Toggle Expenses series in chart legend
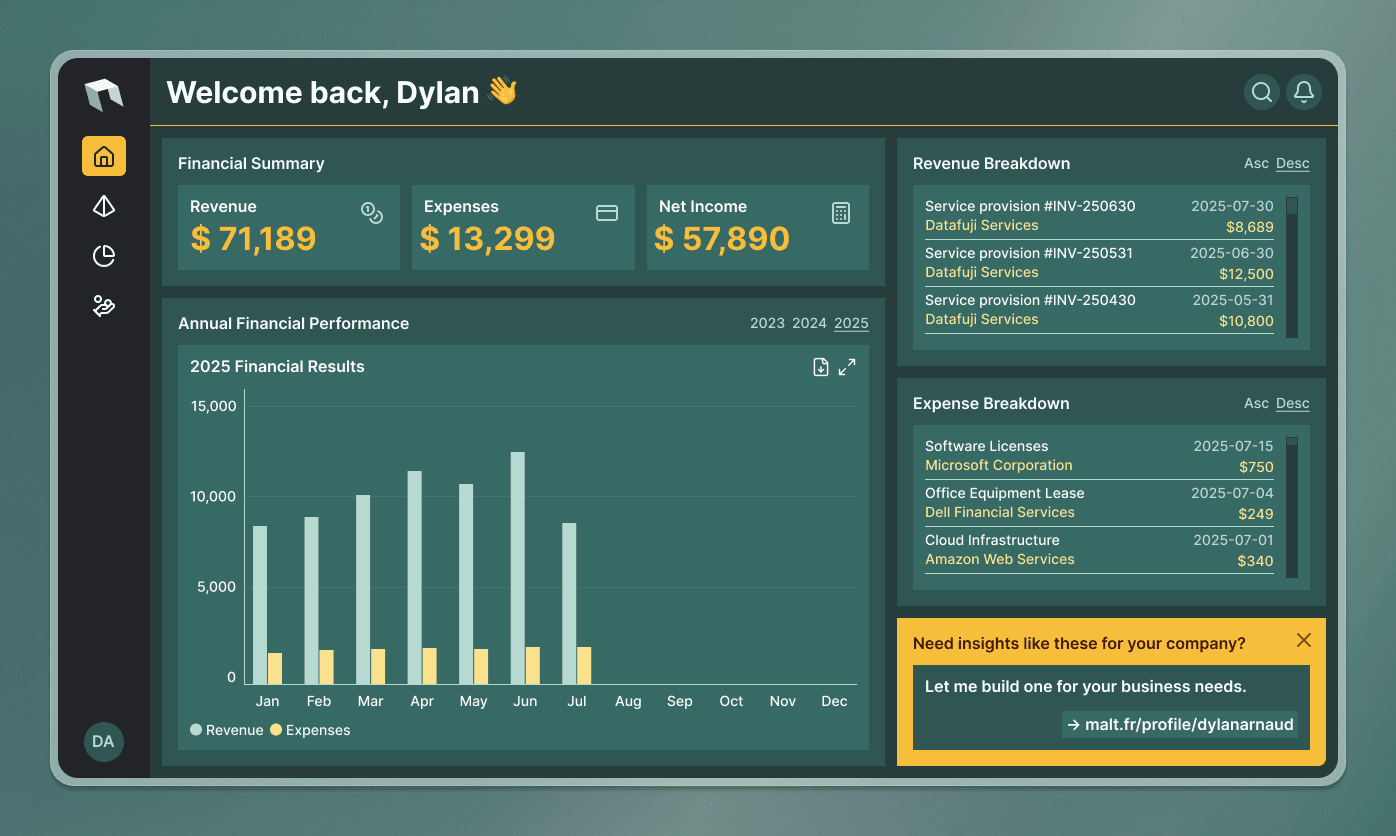Image resolution: width=1396 pixels, height=836 pixels. 310,730
